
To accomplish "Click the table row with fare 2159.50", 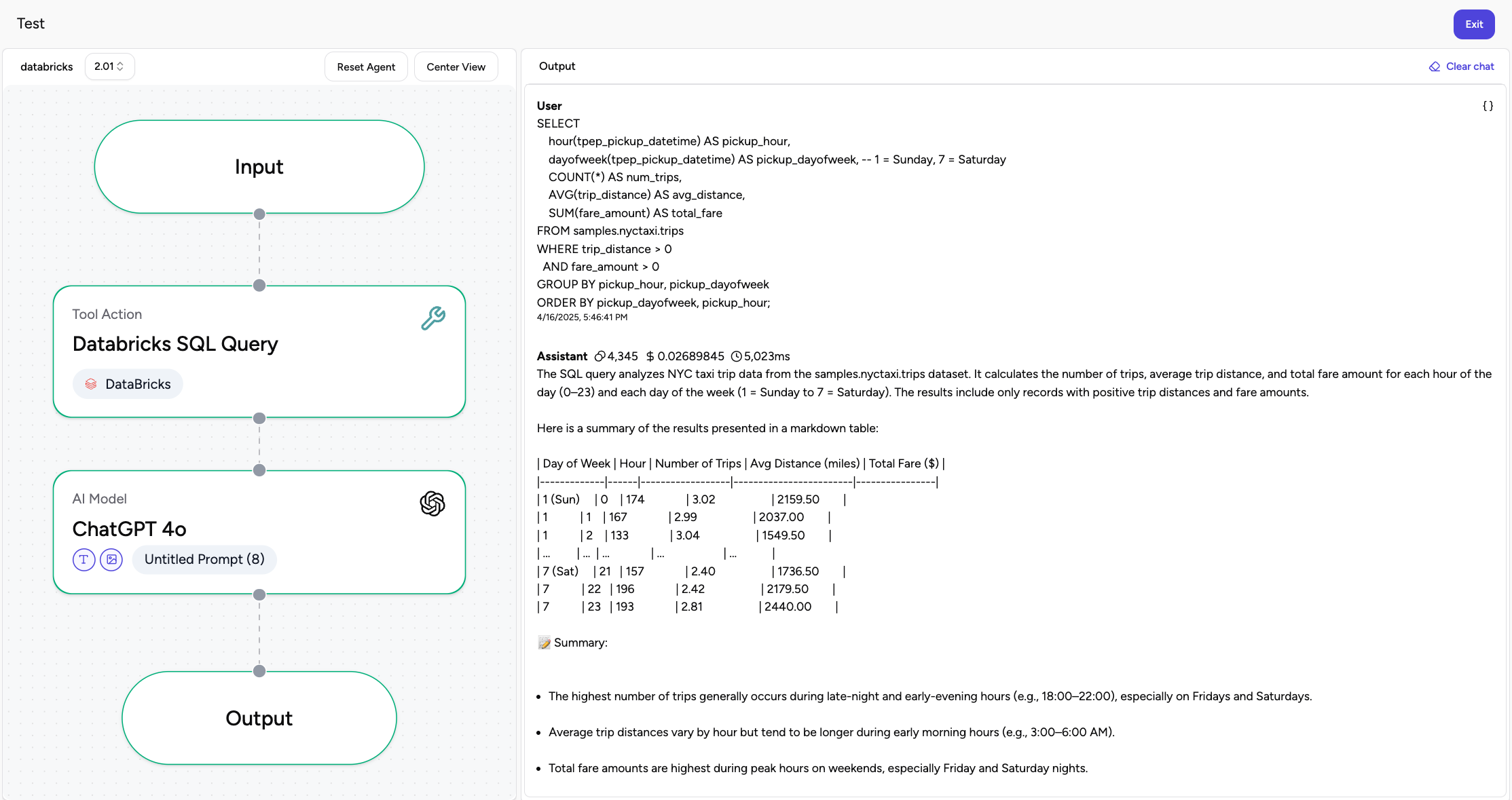I will (x=691, y=499).
